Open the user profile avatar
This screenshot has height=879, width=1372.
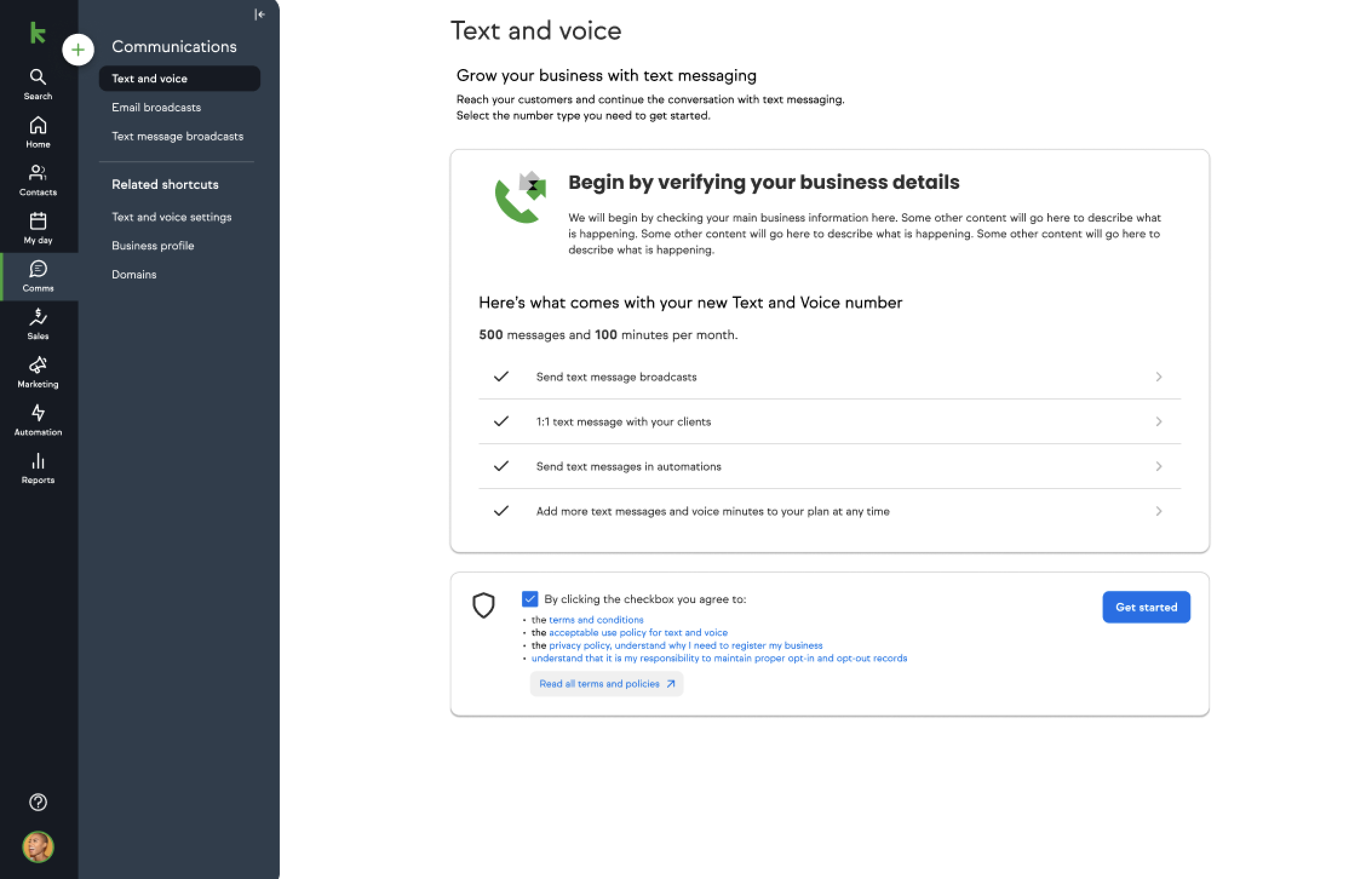click(x=38, y=846)
